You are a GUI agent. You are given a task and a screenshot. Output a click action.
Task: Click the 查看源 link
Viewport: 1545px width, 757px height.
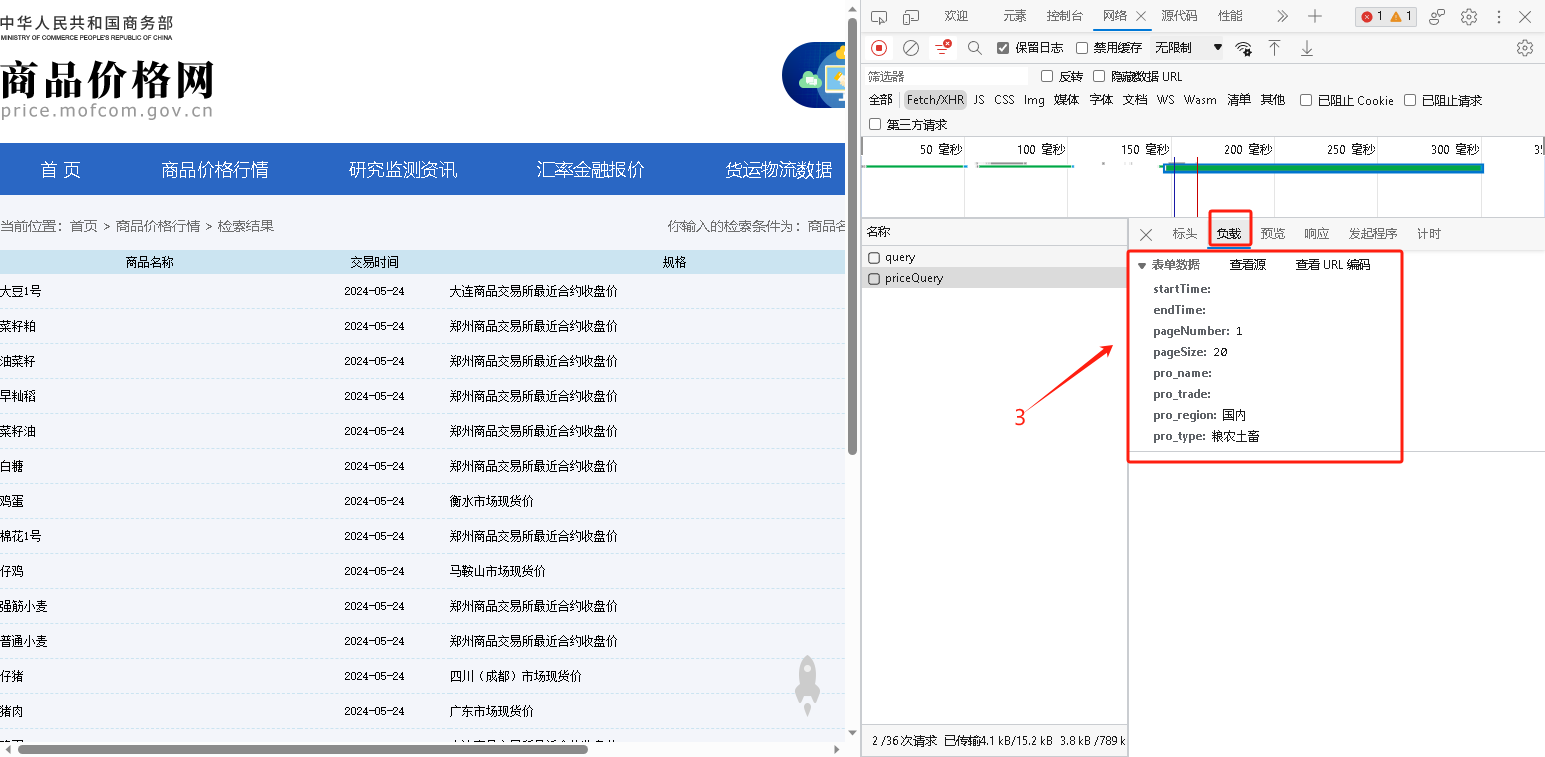[x=1247, y=265]
